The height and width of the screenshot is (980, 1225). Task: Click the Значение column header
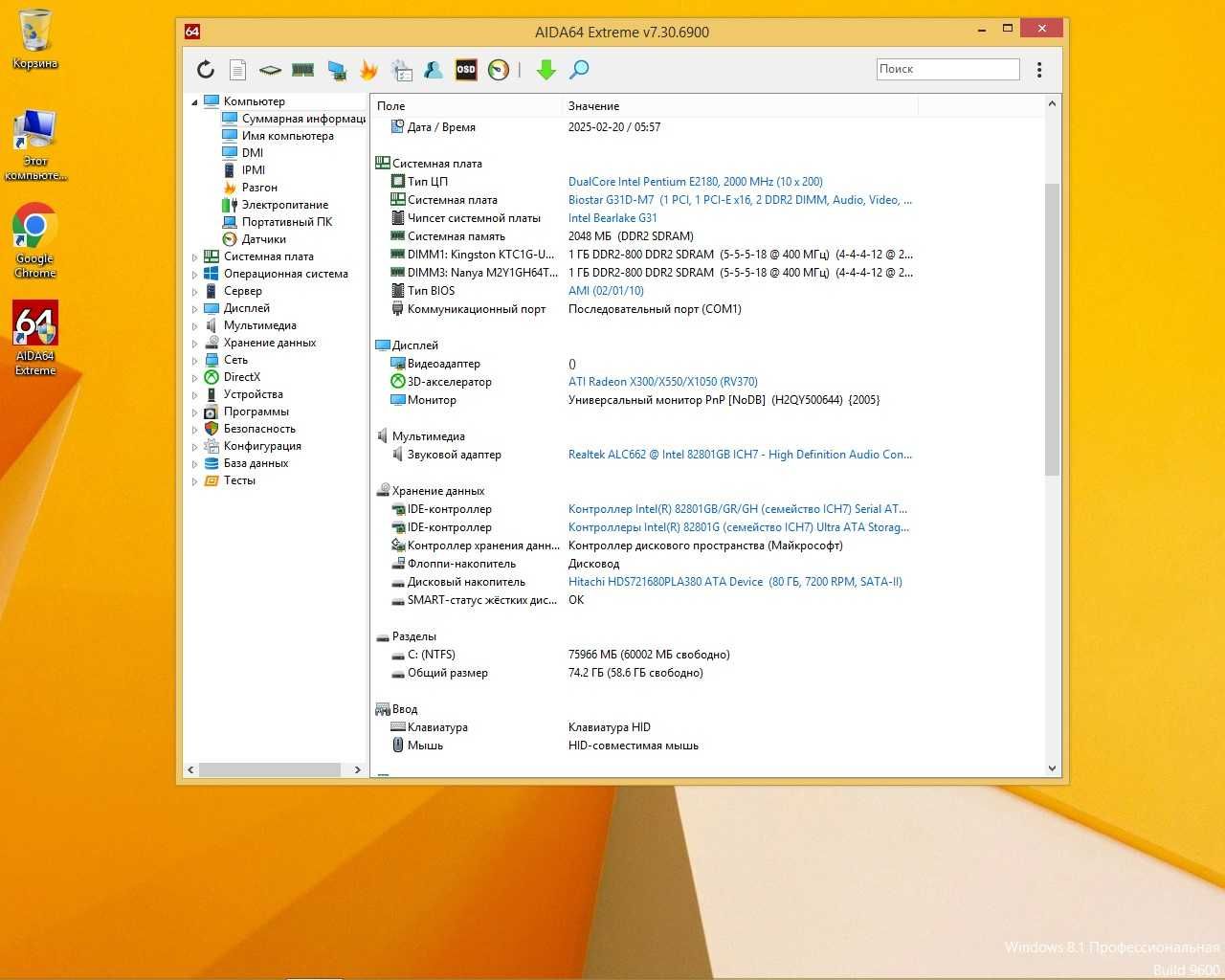[740, 106]
